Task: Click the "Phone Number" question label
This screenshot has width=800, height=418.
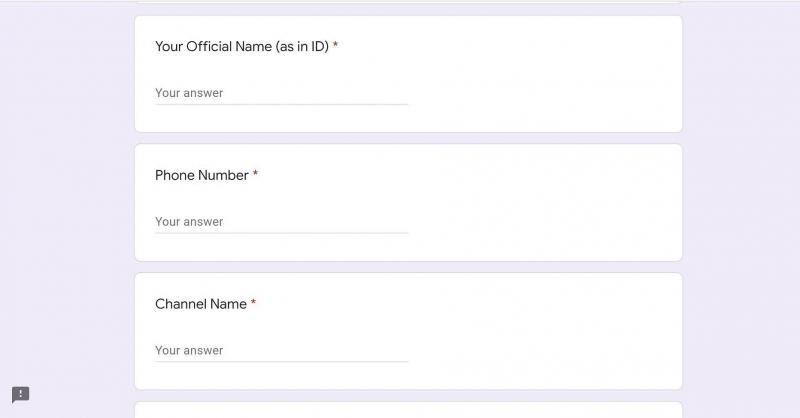Action: 201,176
